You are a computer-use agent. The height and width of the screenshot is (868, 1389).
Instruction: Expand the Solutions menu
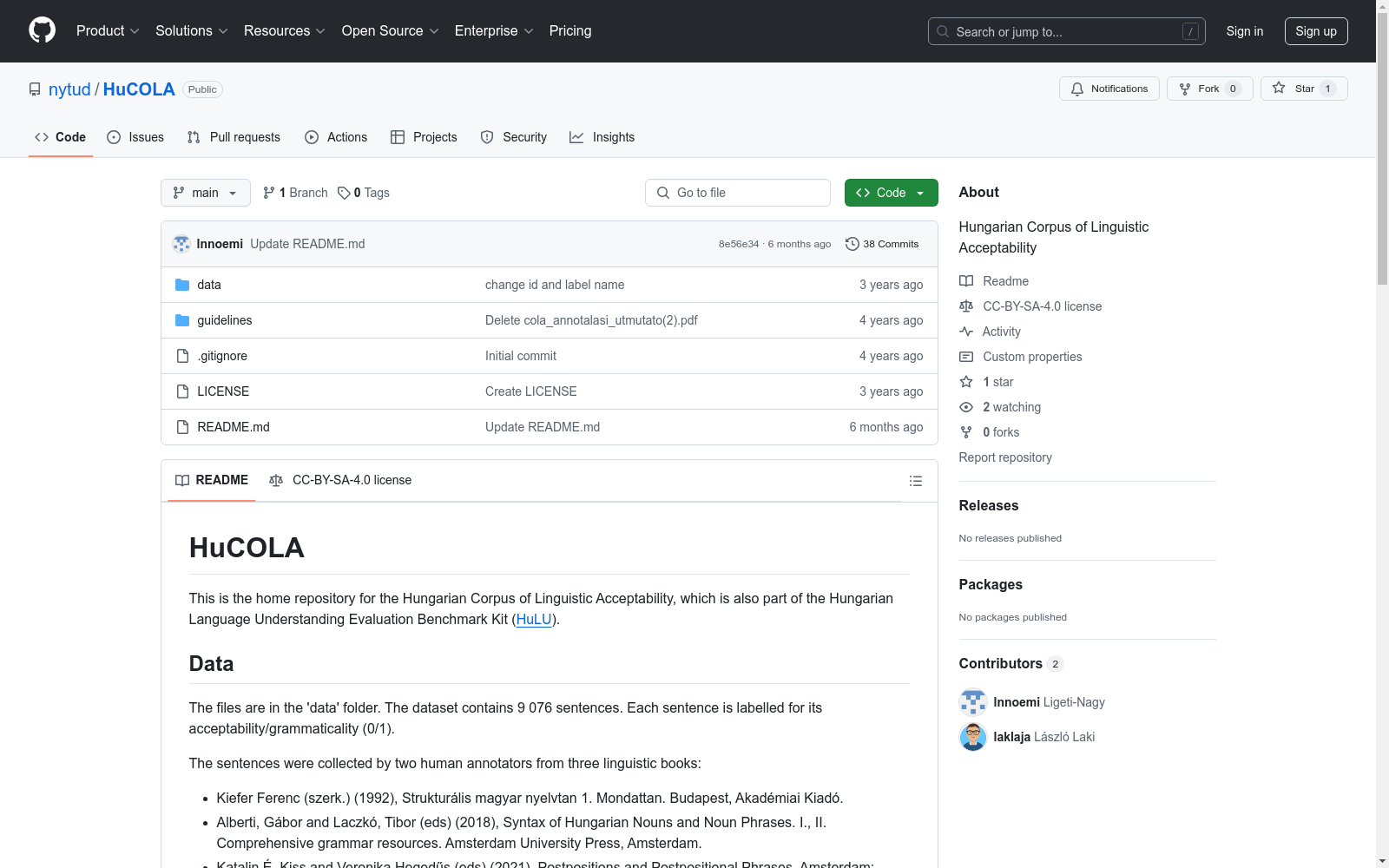coord(192,31)
